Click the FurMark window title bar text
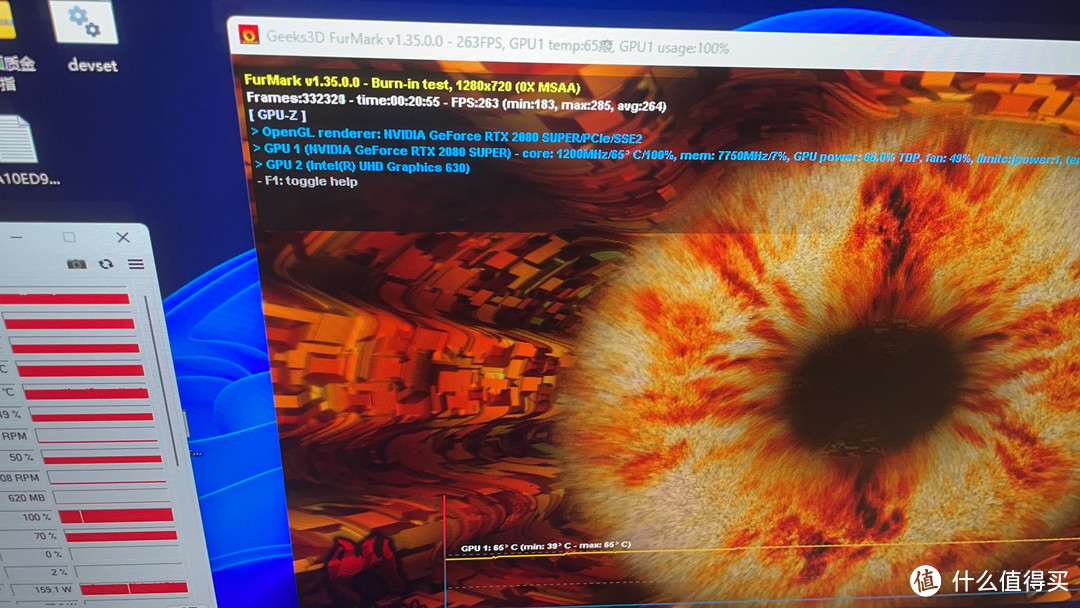1080x608 pixels. point(497,42)
